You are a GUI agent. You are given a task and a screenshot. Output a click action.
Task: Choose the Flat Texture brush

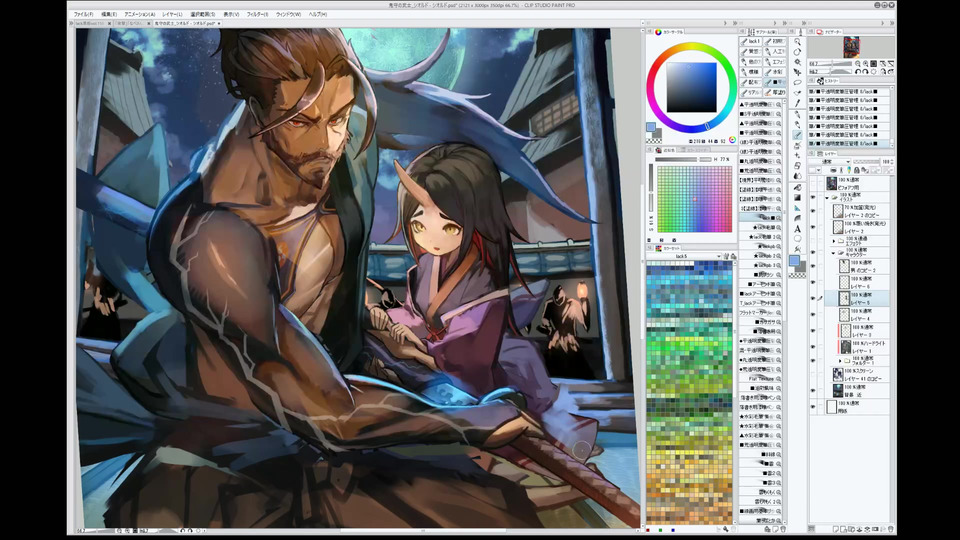click(x=760, y=378)
